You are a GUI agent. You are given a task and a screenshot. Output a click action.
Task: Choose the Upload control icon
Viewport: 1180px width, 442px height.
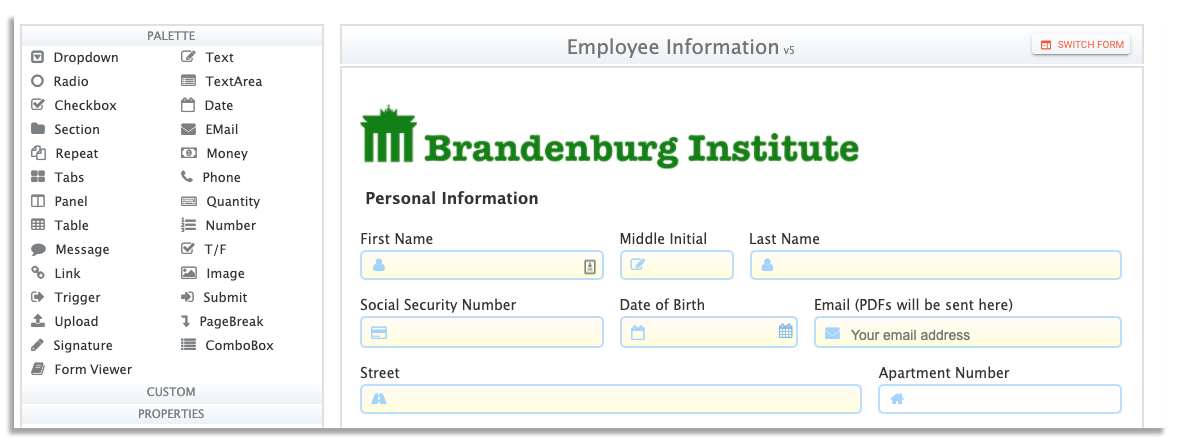(38, 322)
